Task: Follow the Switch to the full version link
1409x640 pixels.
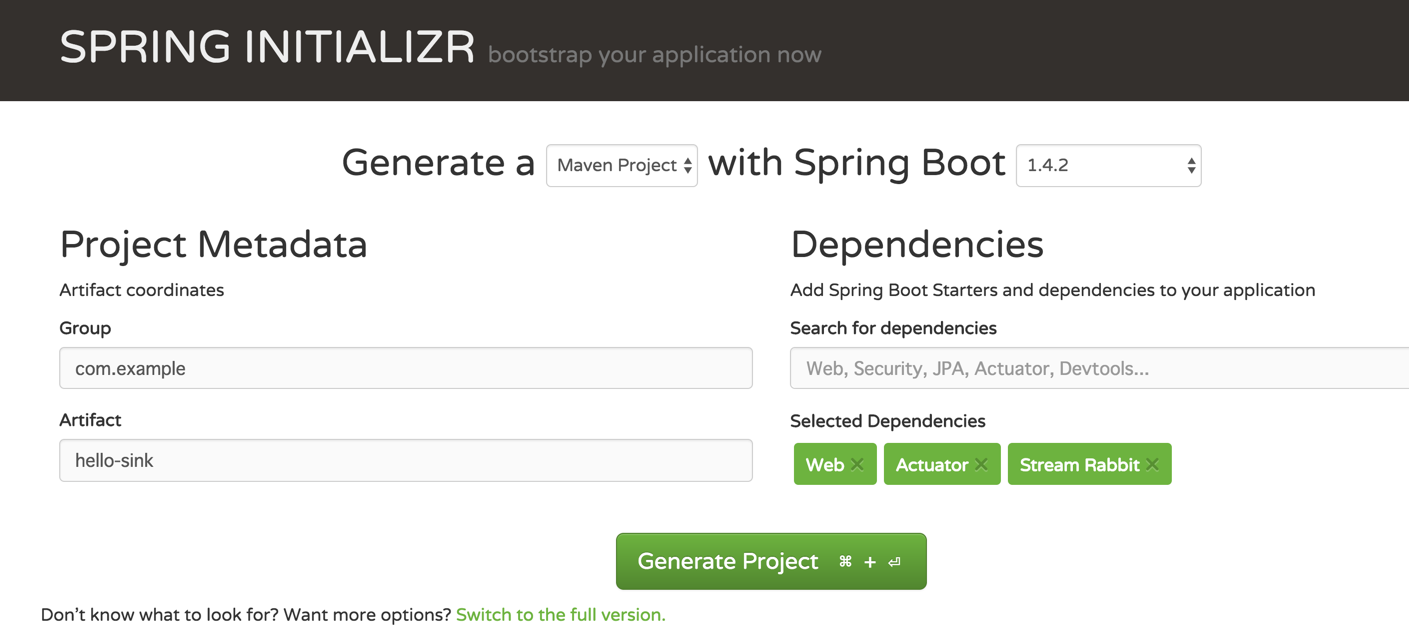Action: tap(560, 615)
